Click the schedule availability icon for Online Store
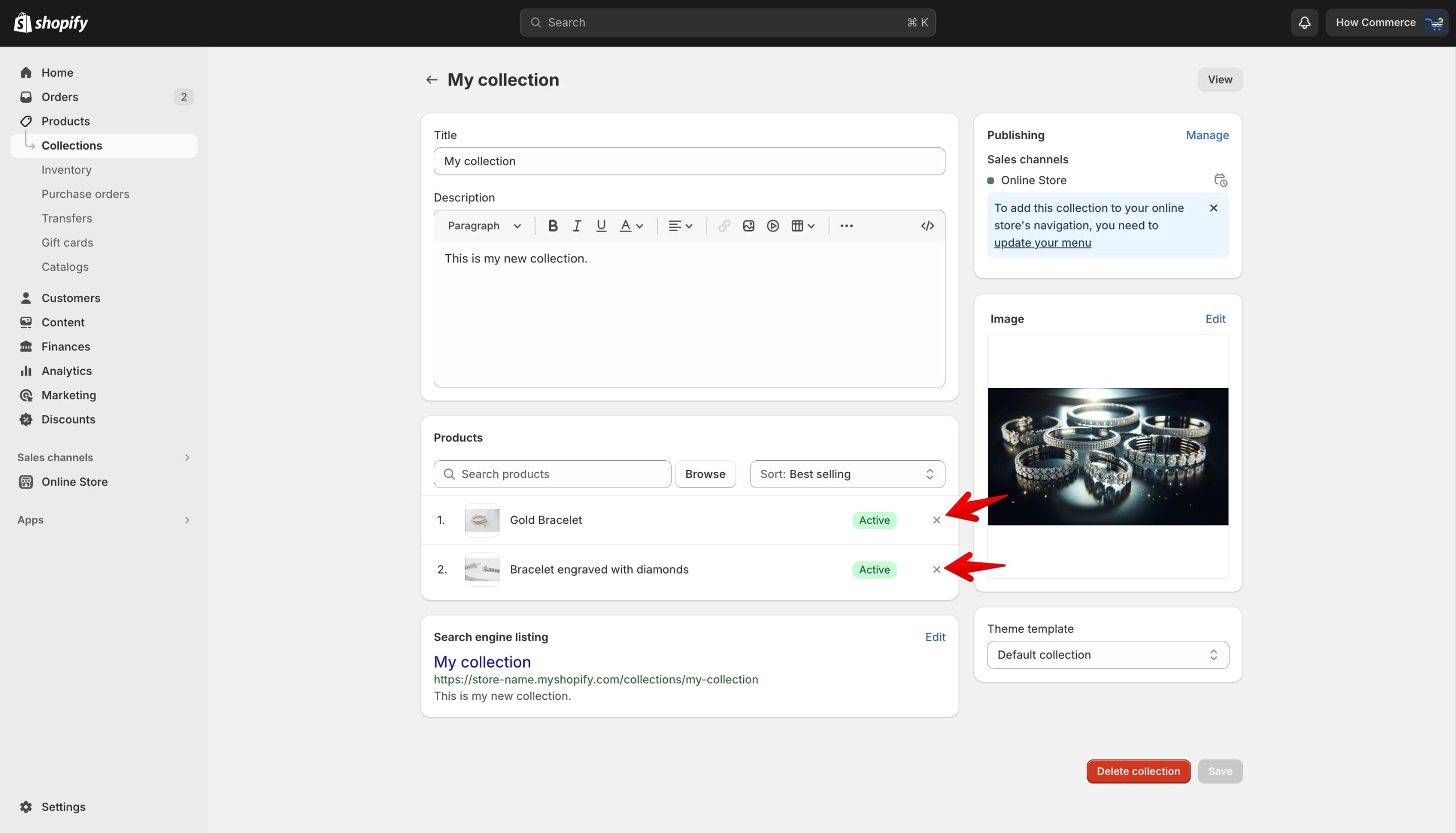The height and width of the screenshot is (833, 1456). point(1220,180)
